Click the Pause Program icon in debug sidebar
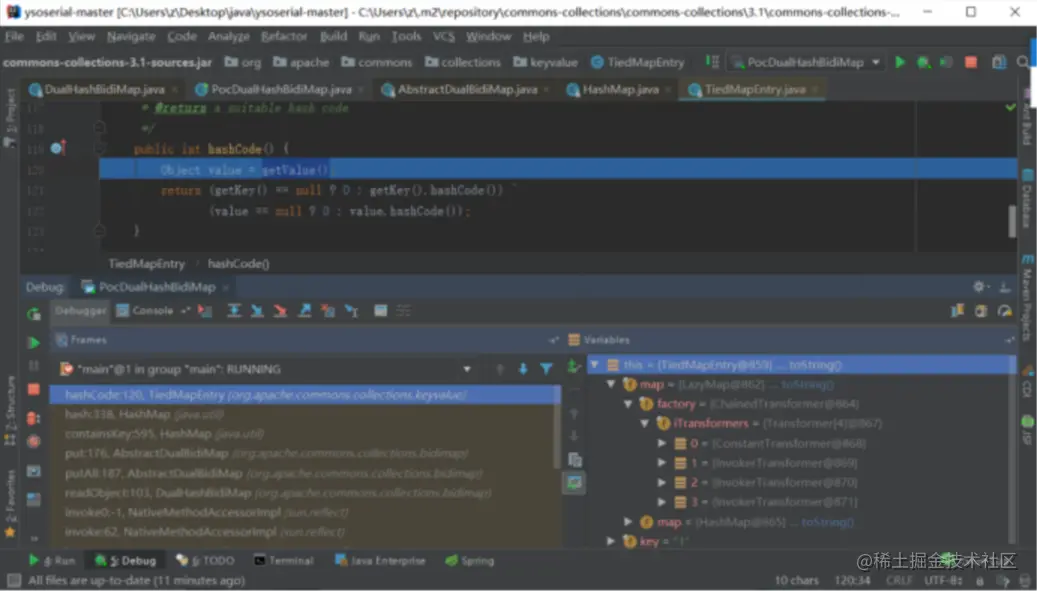The width and height of the screenshot is (1037, 591). (x=34, y=366)
